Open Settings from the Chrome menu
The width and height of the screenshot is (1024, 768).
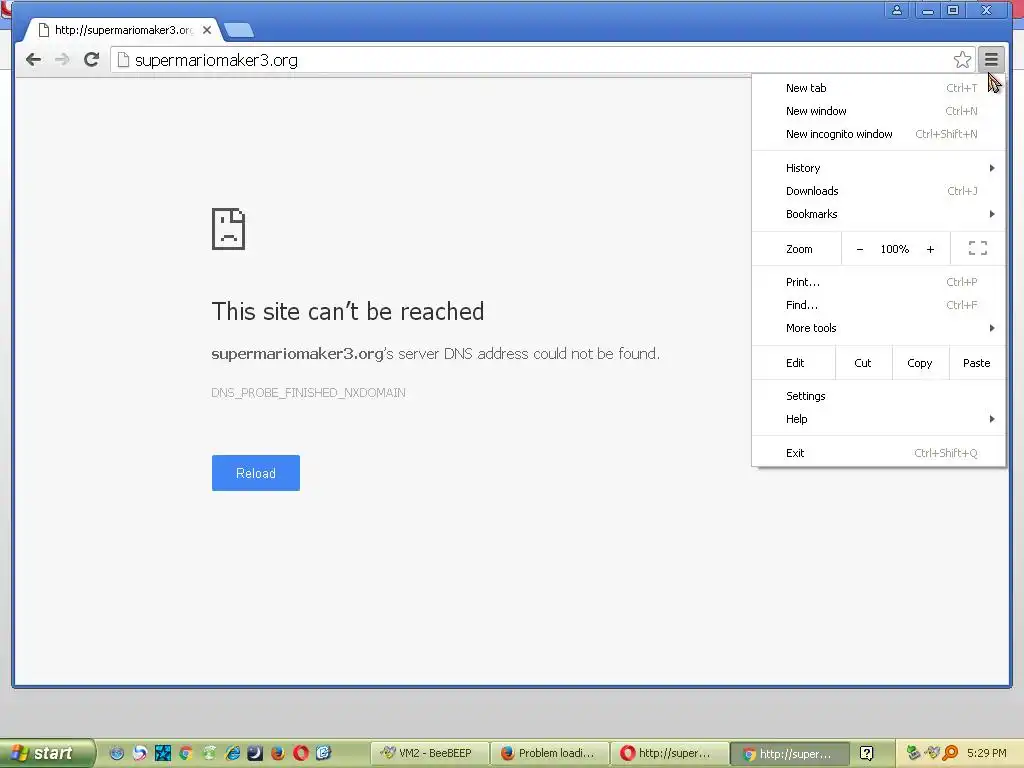point(878,396)
